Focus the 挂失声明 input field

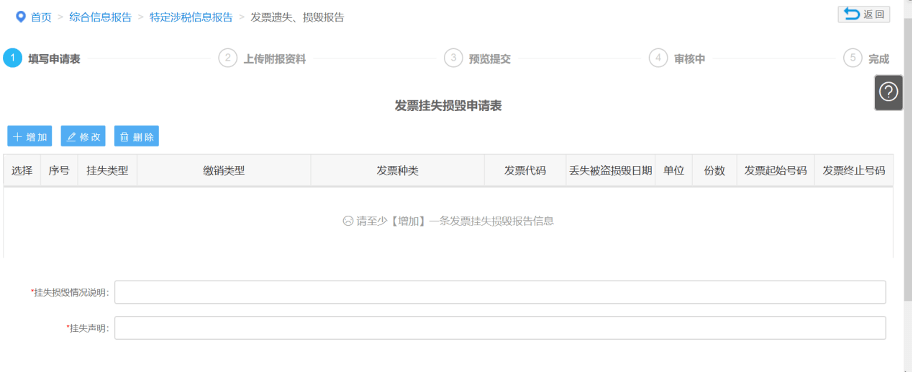(x=500, y=328)
